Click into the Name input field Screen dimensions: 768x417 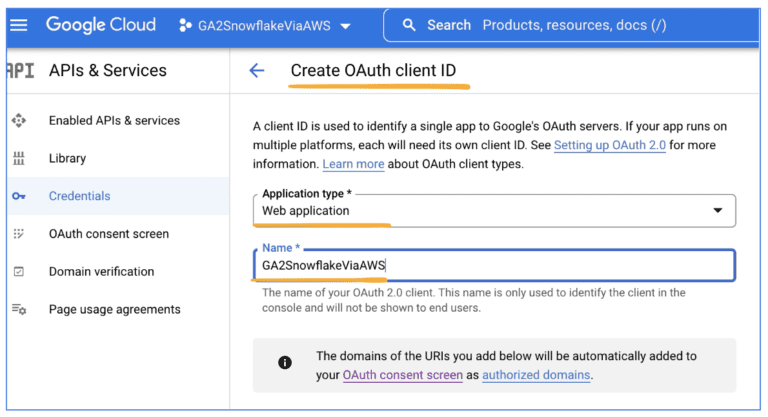pos(494,265)
